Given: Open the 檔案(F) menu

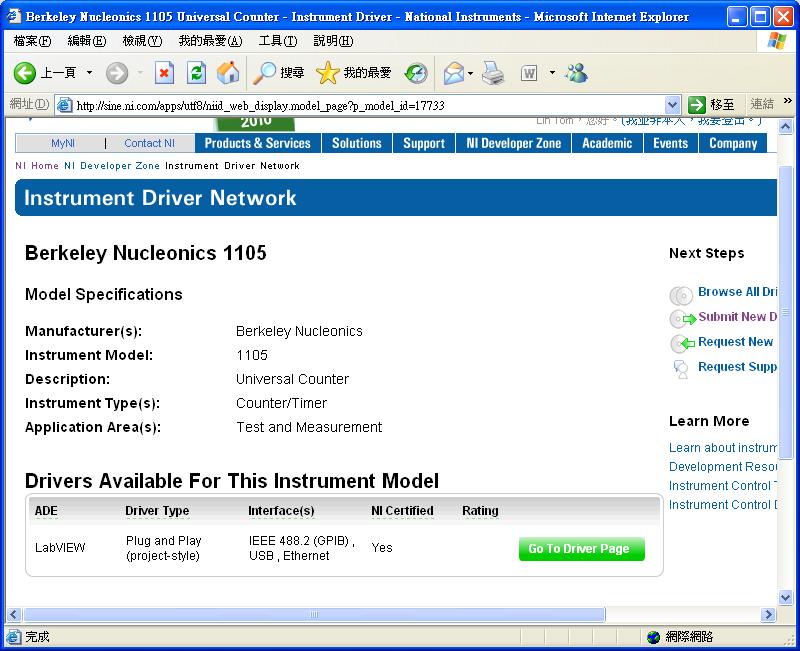Looking at the screenshot, I should click(x=32, y=41).
